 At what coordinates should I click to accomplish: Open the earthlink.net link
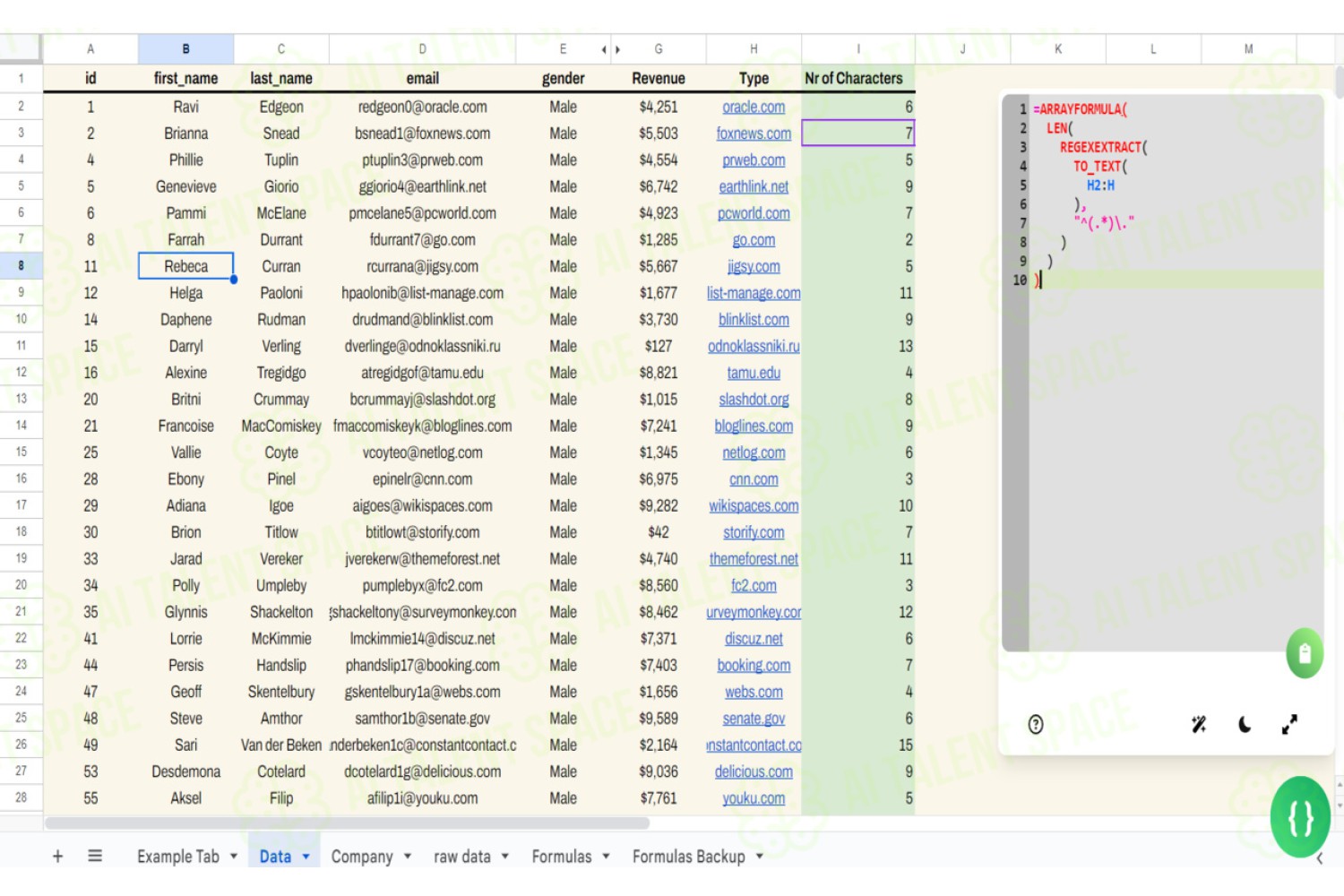click(754, 187)
